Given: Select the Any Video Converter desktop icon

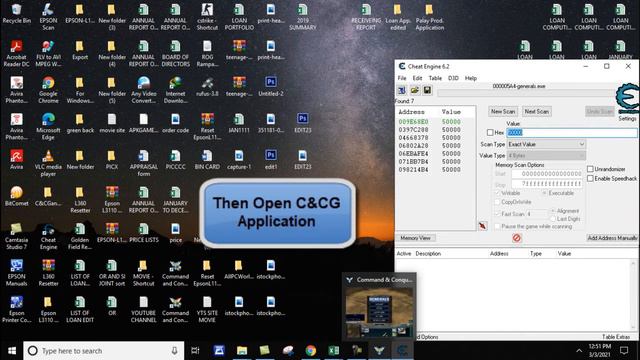Looking at the screenshot, I should tap(144, 90).
